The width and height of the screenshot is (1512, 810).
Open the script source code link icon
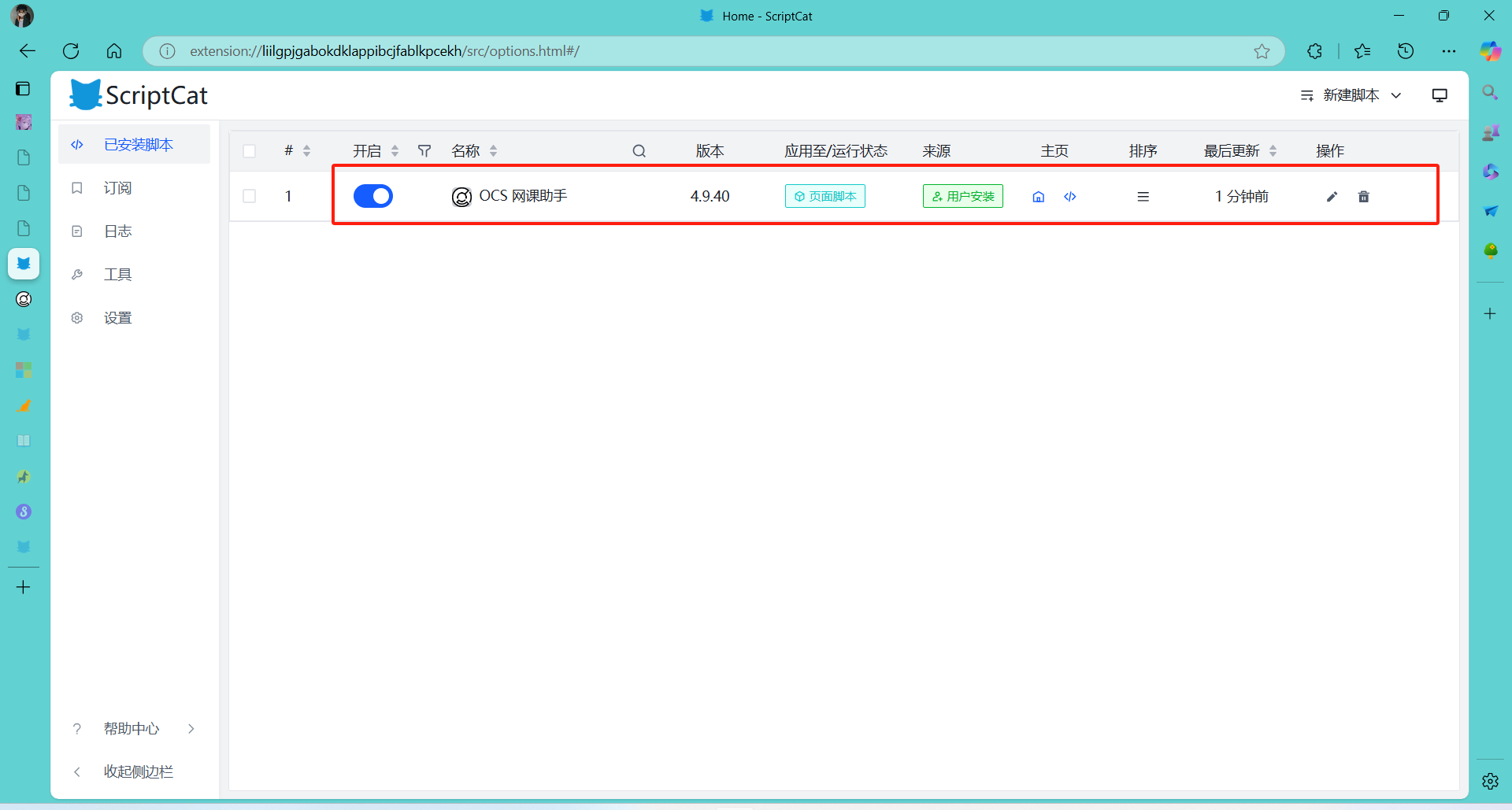[x=1070, y=197]
